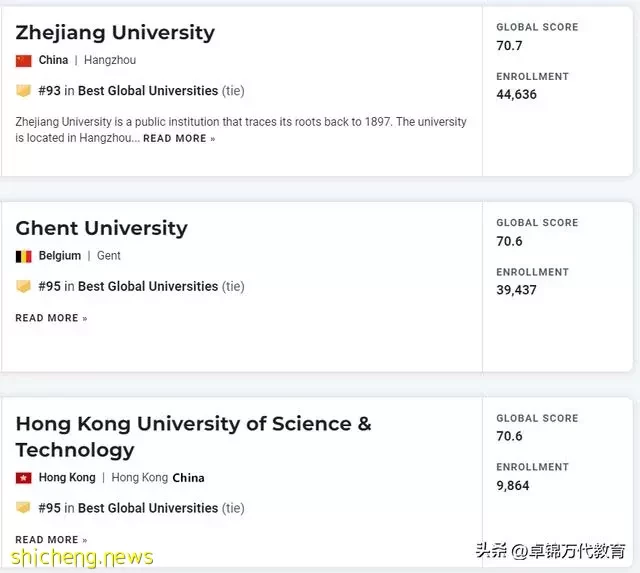Click the ranking badge icon for Ghent University

pos(24,287)
